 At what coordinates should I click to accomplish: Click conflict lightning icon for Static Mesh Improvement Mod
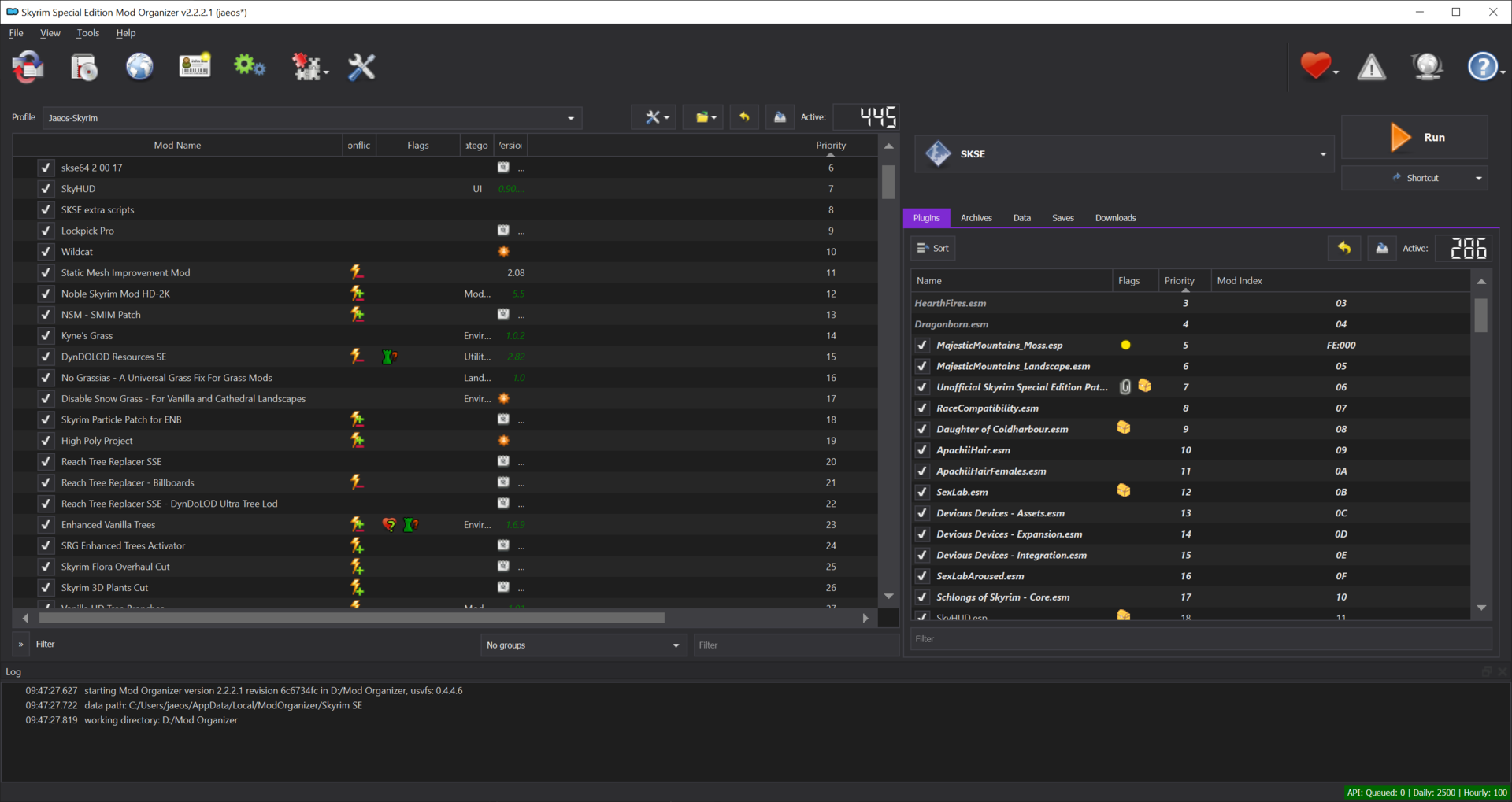tap(357, 272)
